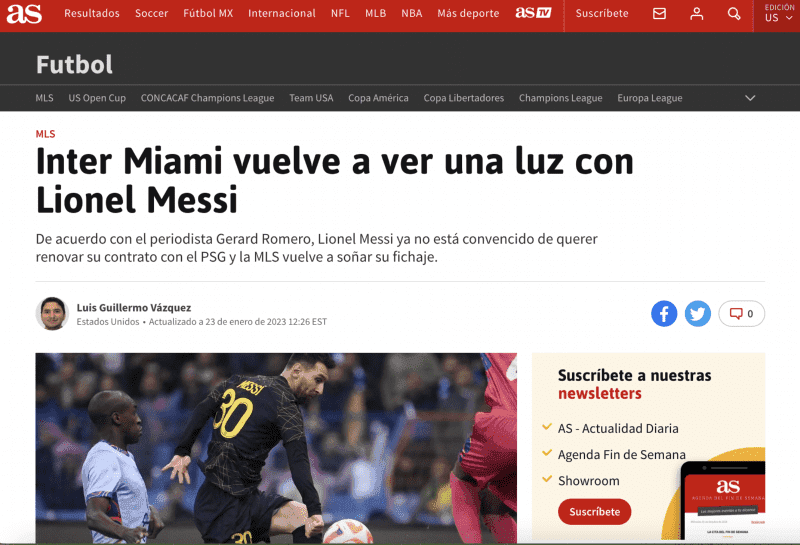Open the Messi article photo

pos(276,448)
